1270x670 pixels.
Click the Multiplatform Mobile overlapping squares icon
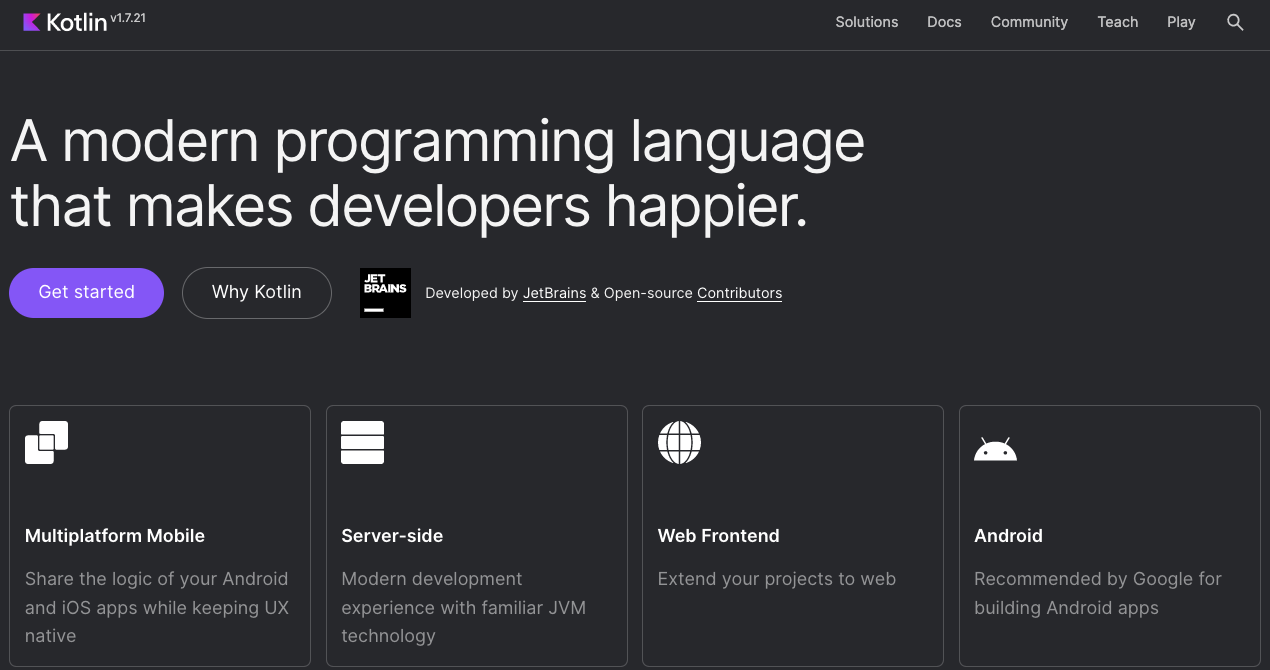point(47,443)
